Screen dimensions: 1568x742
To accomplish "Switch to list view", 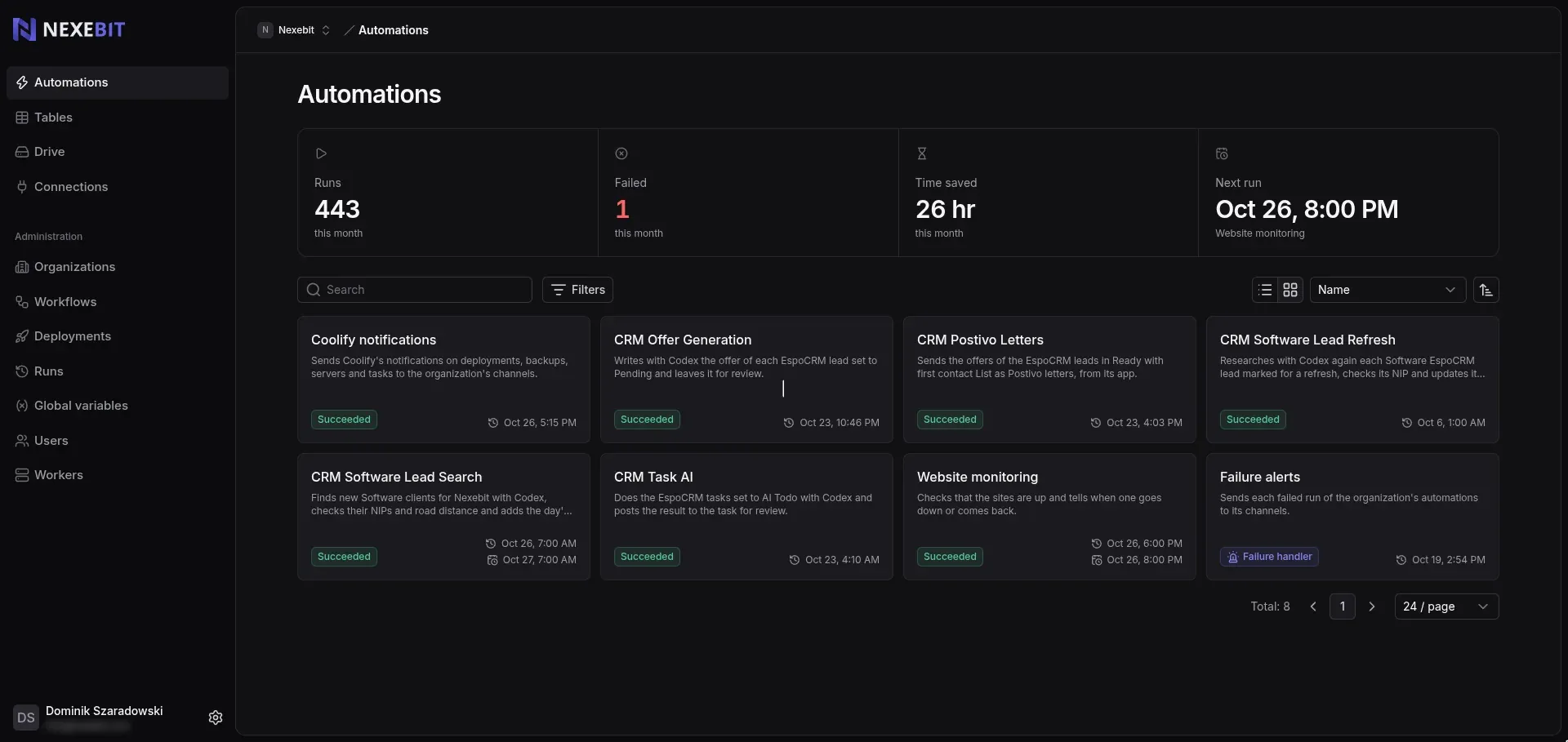I will 1265,290.
